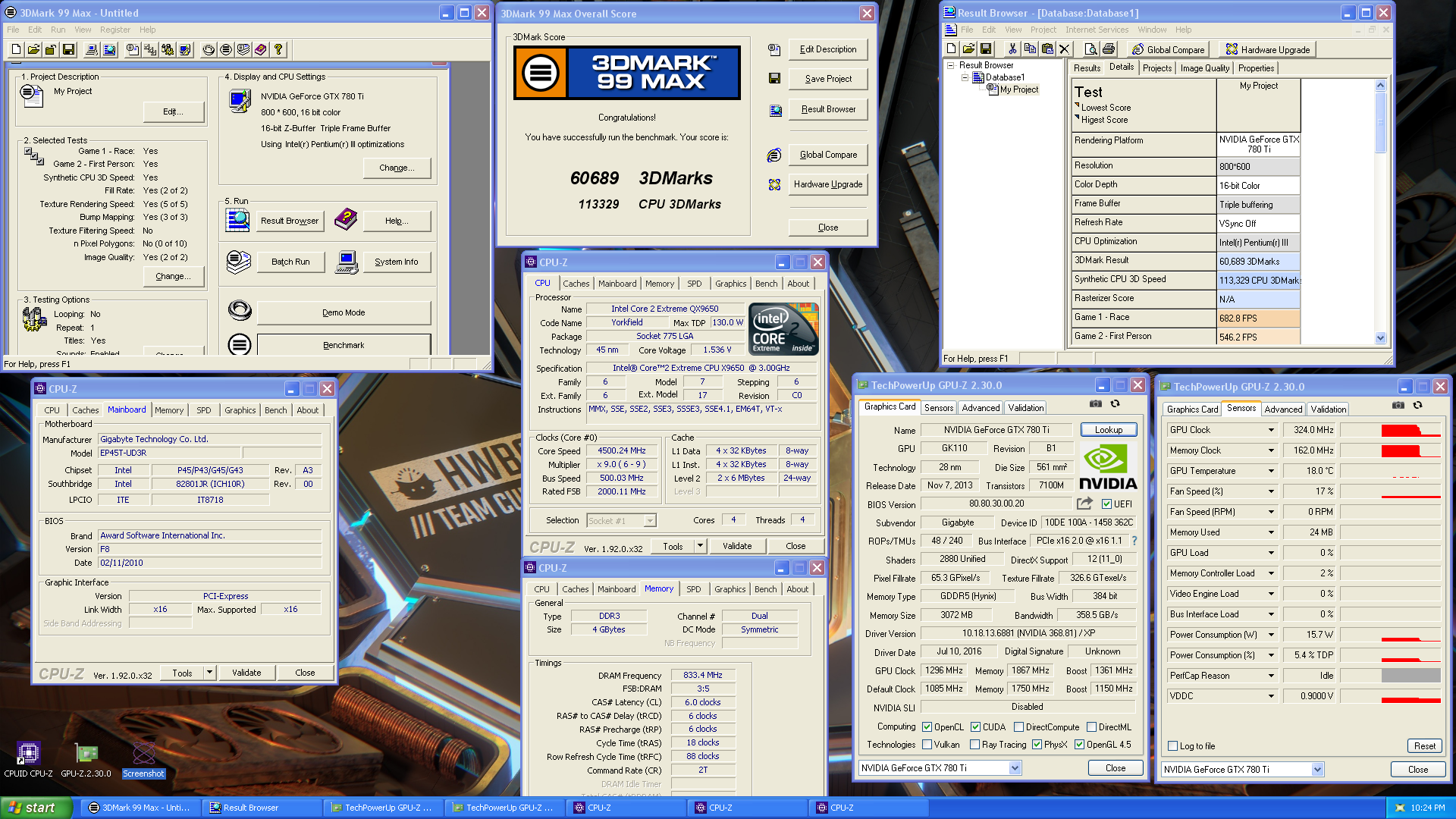Click the Edit Description icon in score dialog
Image resolution: width=1456 pixels, height=819 pixels.
coord(774,49)
